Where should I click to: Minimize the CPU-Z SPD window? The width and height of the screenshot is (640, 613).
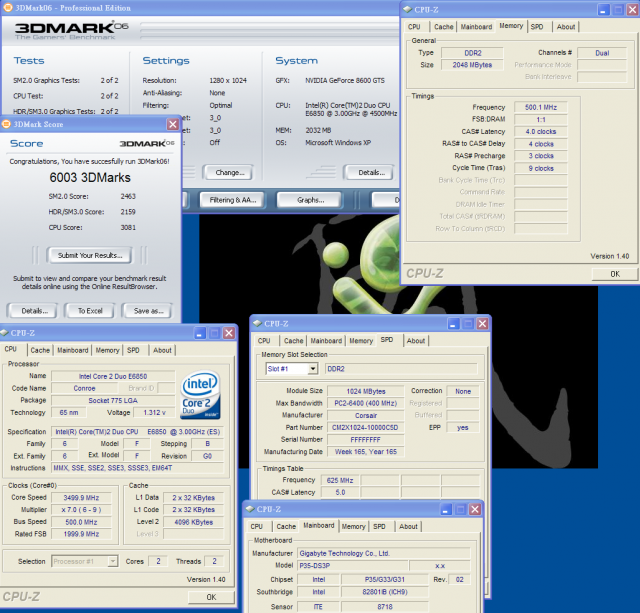click(x=453, y=324)
